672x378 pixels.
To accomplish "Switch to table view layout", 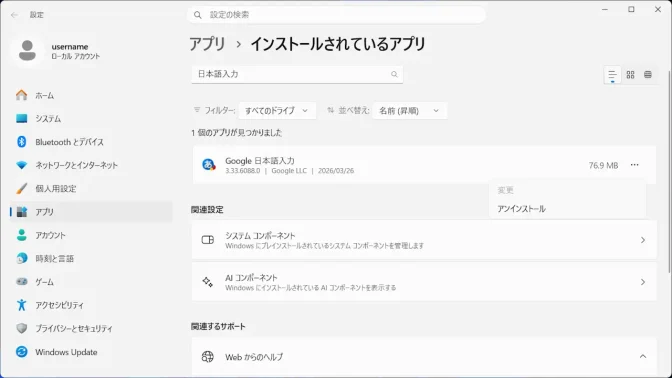I will [x=648, y=75].
